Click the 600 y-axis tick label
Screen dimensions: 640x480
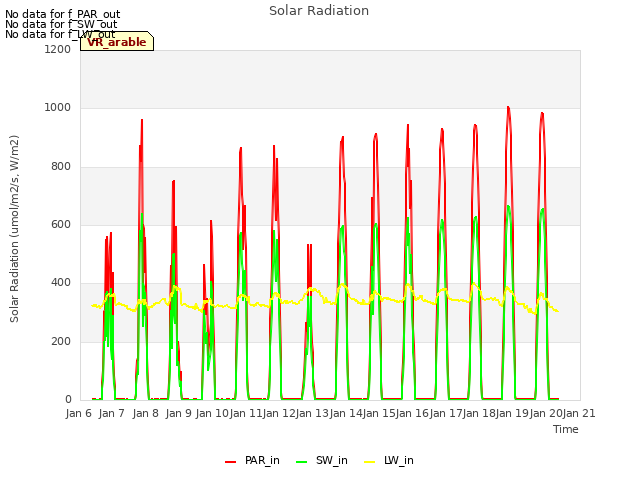click(61, 224)
